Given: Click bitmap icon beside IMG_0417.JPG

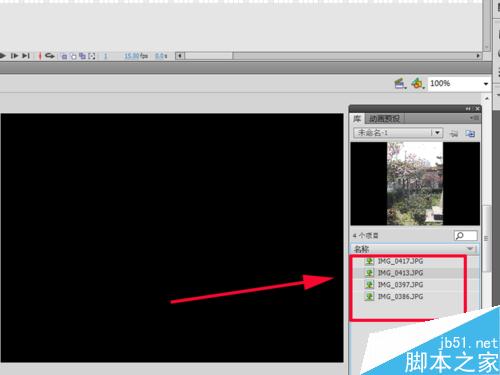Looking at the screenshot, I should coord(369,261).
